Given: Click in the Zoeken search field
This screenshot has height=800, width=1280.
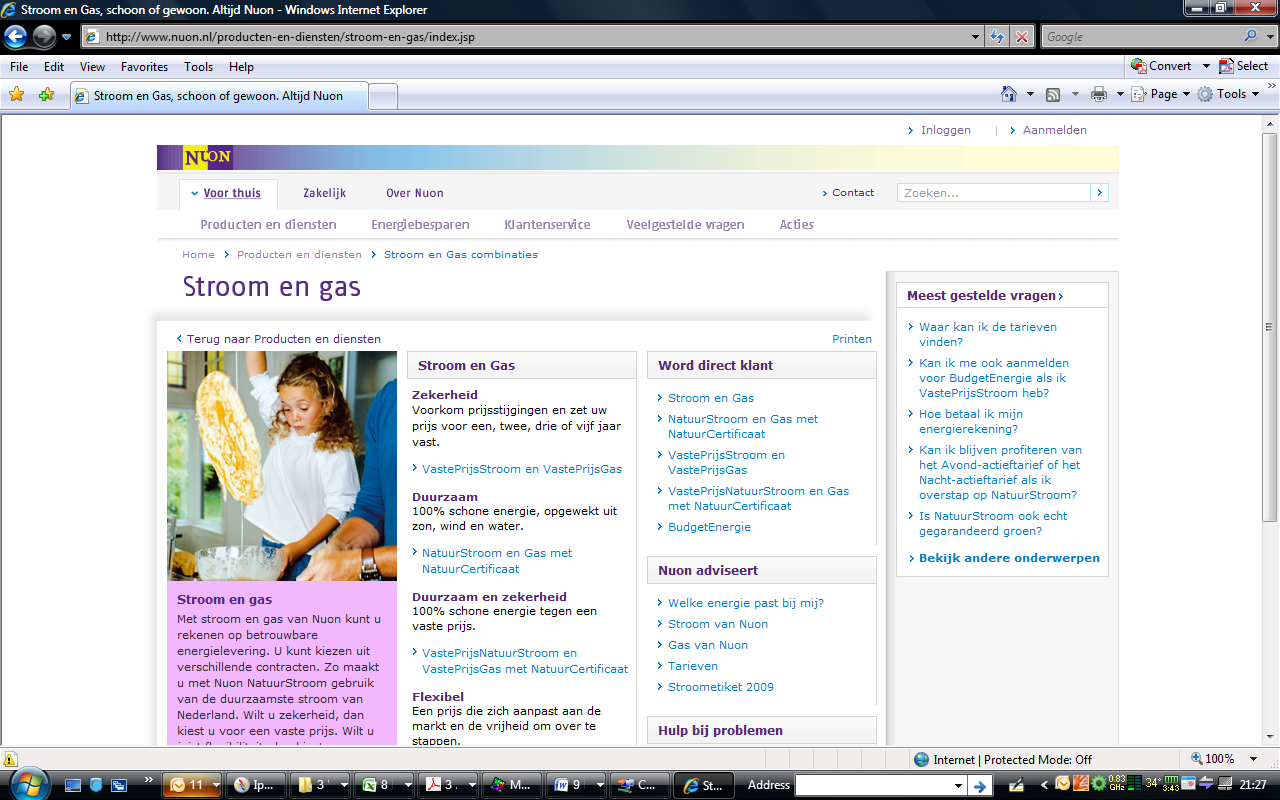Looking at the screenshot, I should tap(993, 193).
